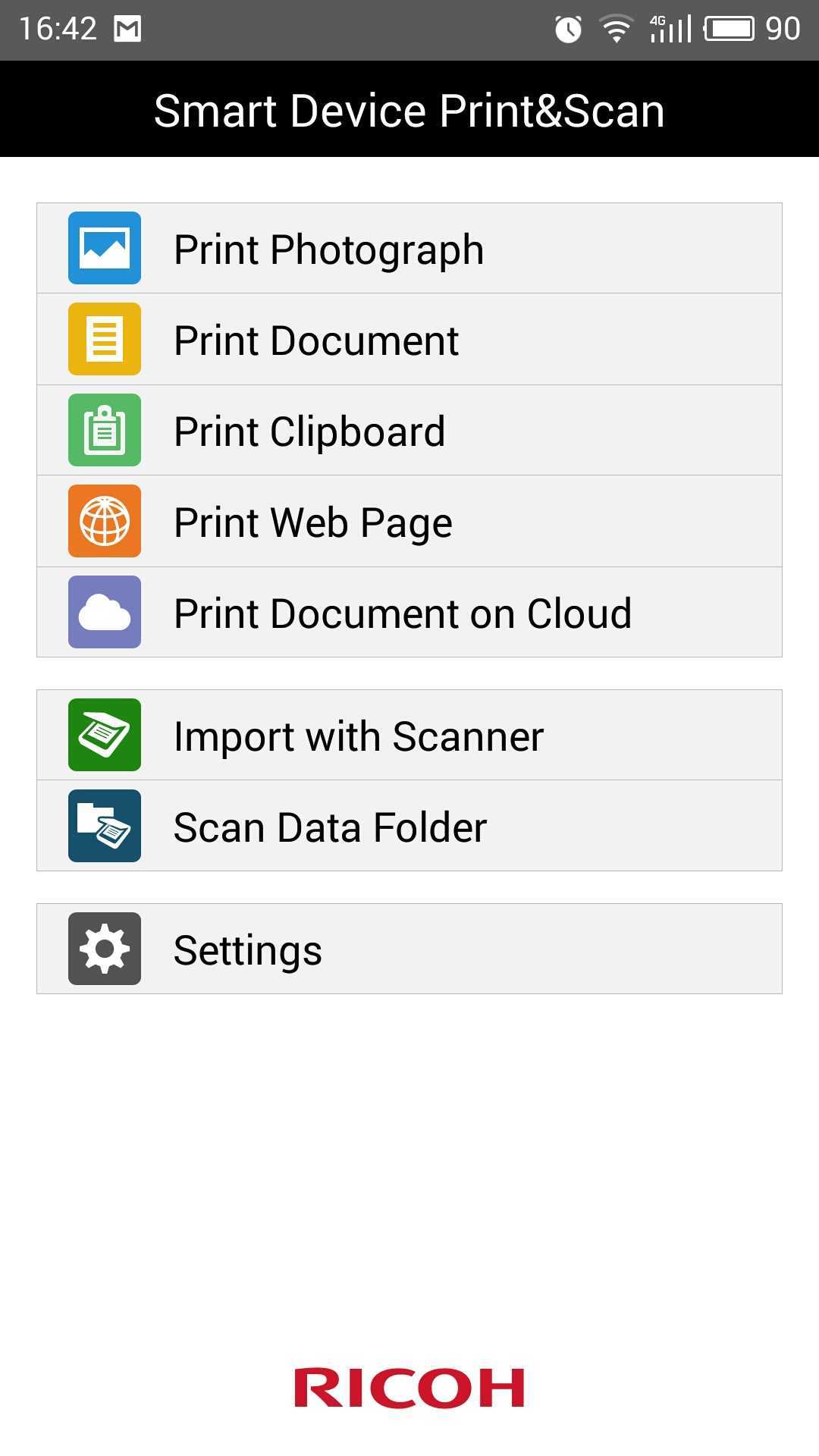Tap the blue Print Photograph picture icon
The height and width of the screenshot is (1456, 819).
click(105, 248)
